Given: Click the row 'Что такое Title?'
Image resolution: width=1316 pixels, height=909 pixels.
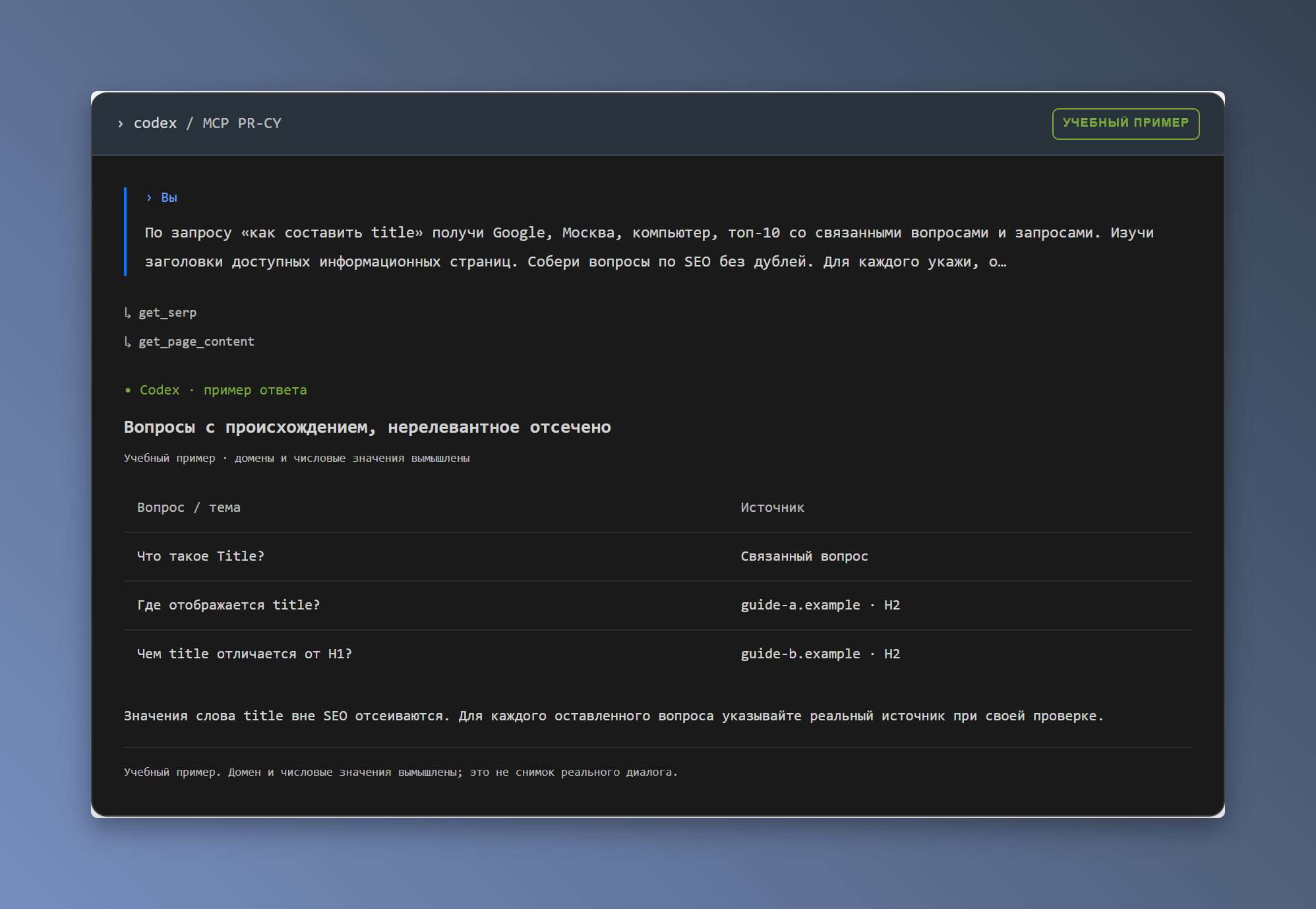Looking at the screenshot, I should coord(657,557).
